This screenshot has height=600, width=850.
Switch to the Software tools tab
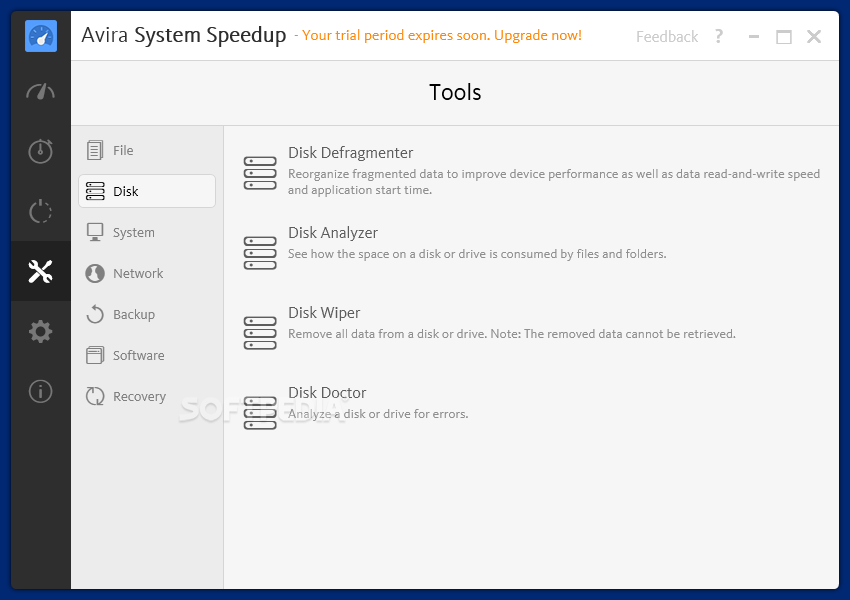[147, 356]
